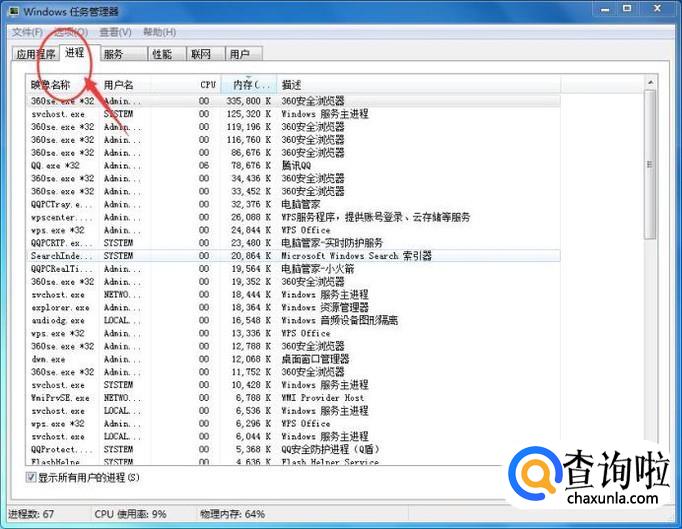
Task: Click 电脑管家-实时防护服务 description
Action: point(332,243)
